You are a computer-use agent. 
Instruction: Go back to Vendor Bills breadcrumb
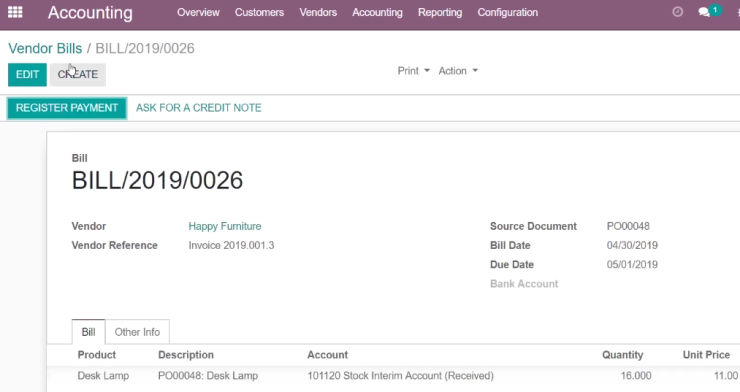tap(45, 49)
